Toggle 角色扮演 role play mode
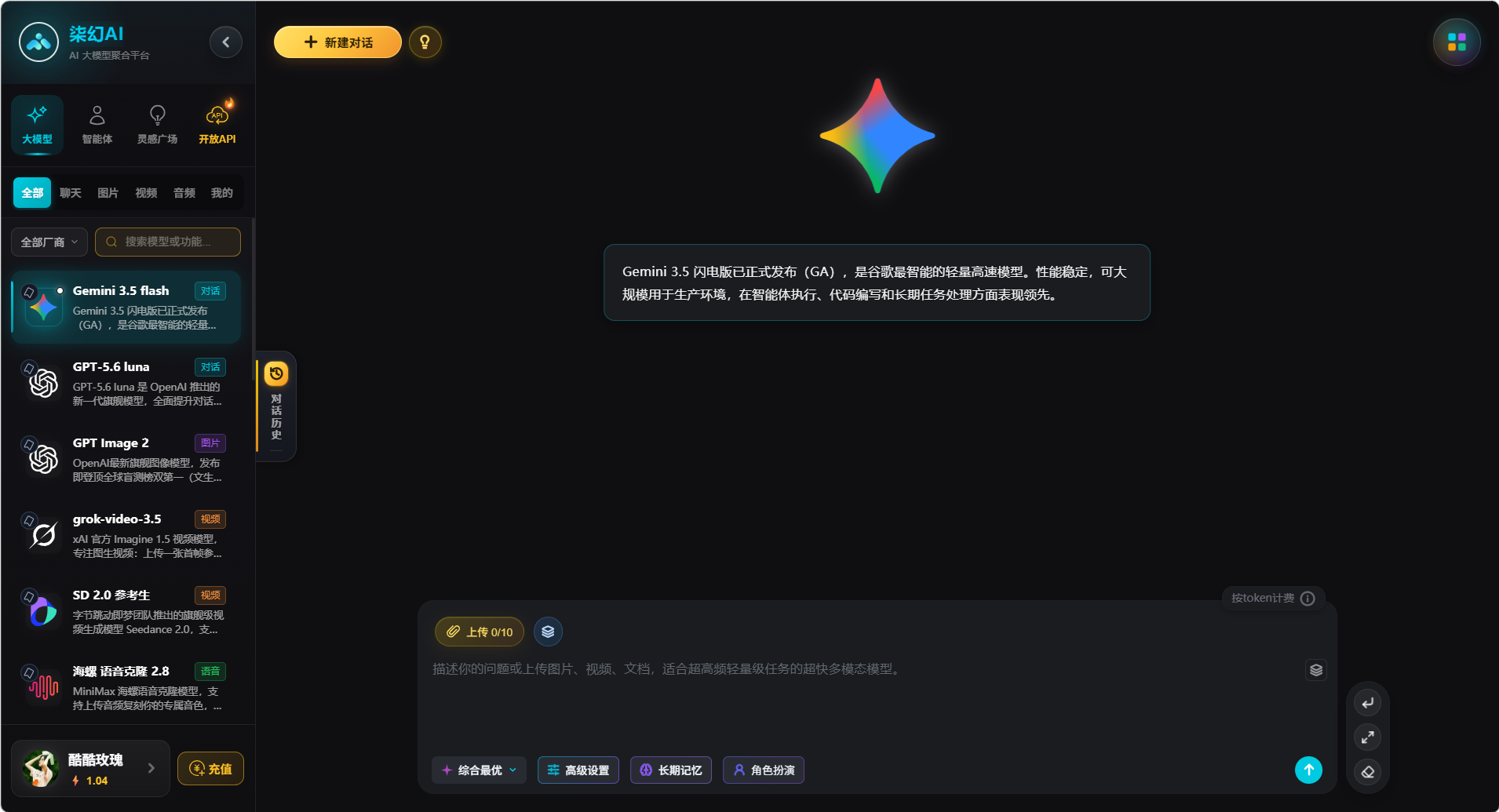Viewport: 1499px width, 812px height. 764,770
